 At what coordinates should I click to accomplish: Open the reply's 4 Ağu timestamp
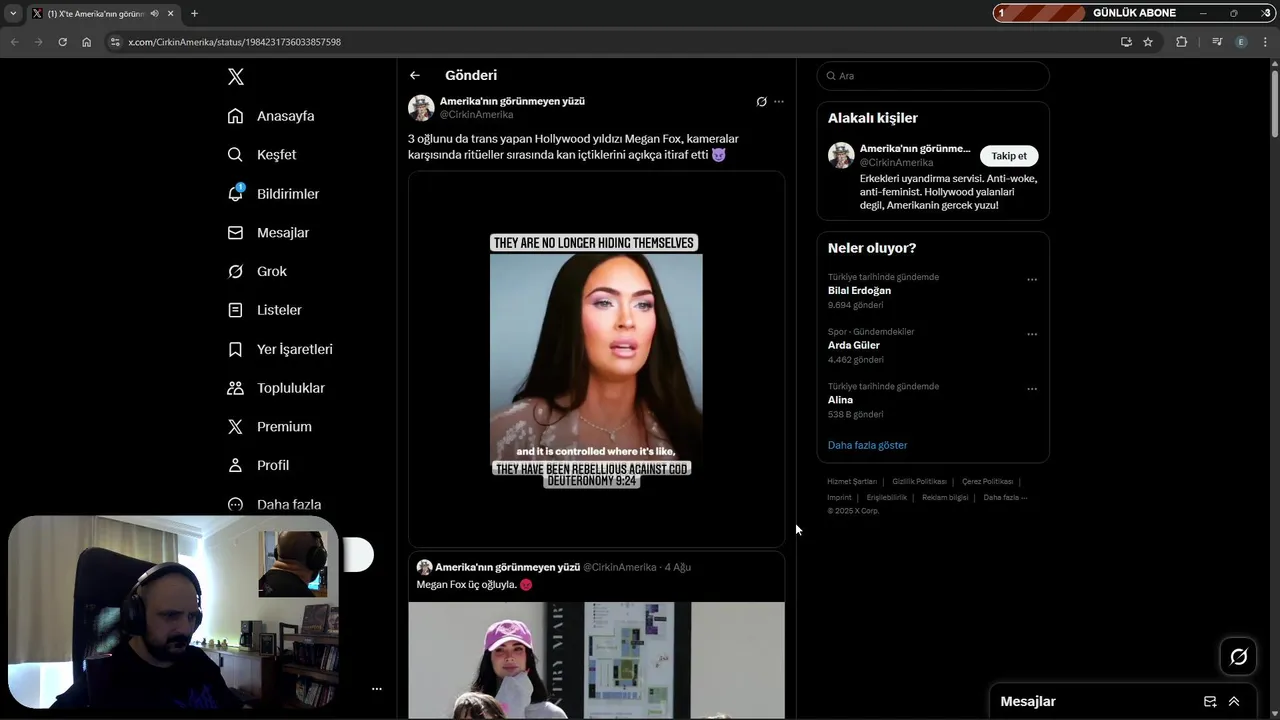tap(678, 567)
